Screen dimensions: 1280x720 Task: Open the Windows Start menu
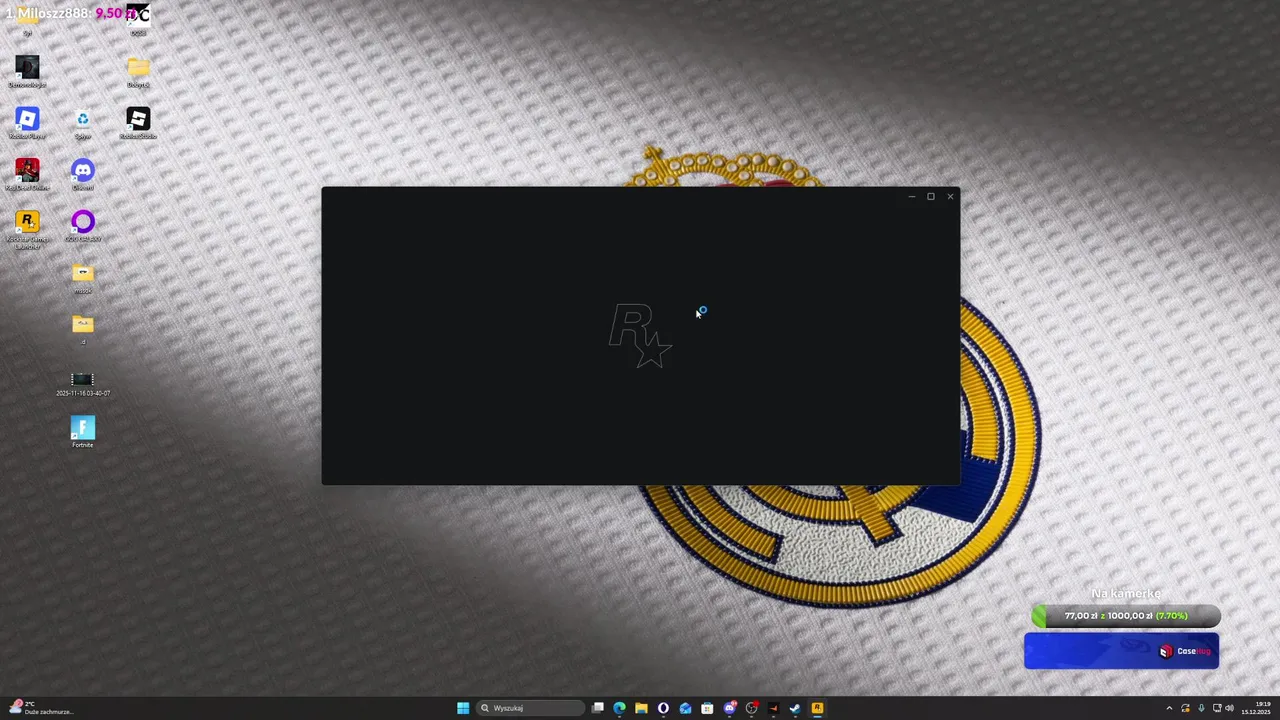pyautogui.click(x=463, y=708)
